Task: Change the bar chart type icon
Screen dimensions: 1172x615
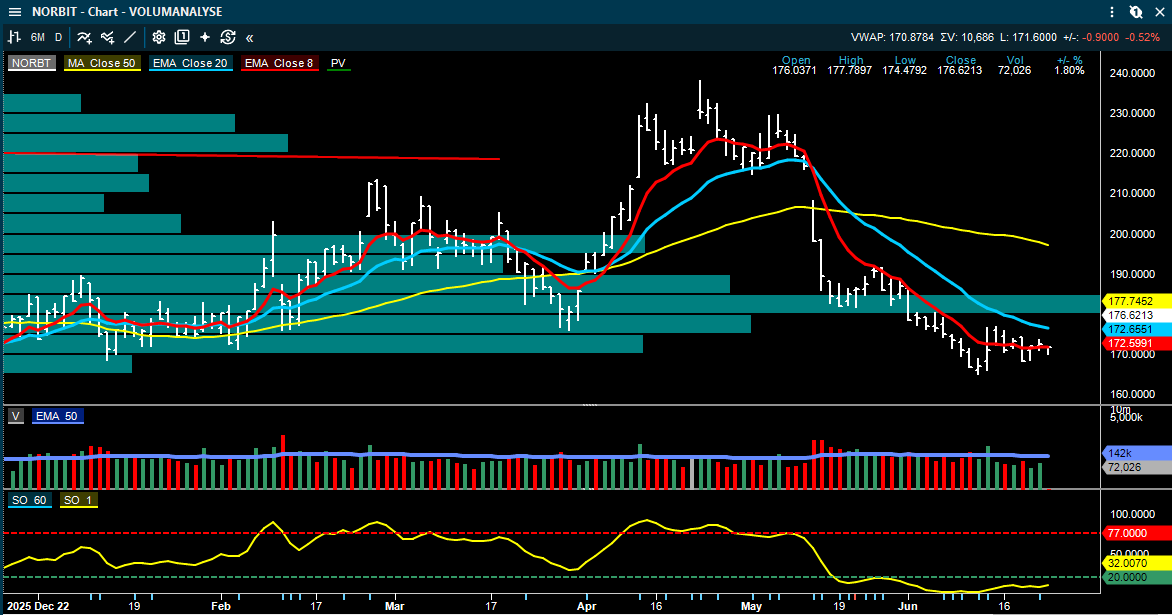Action: pyautogui.click(x=14, y=37)
